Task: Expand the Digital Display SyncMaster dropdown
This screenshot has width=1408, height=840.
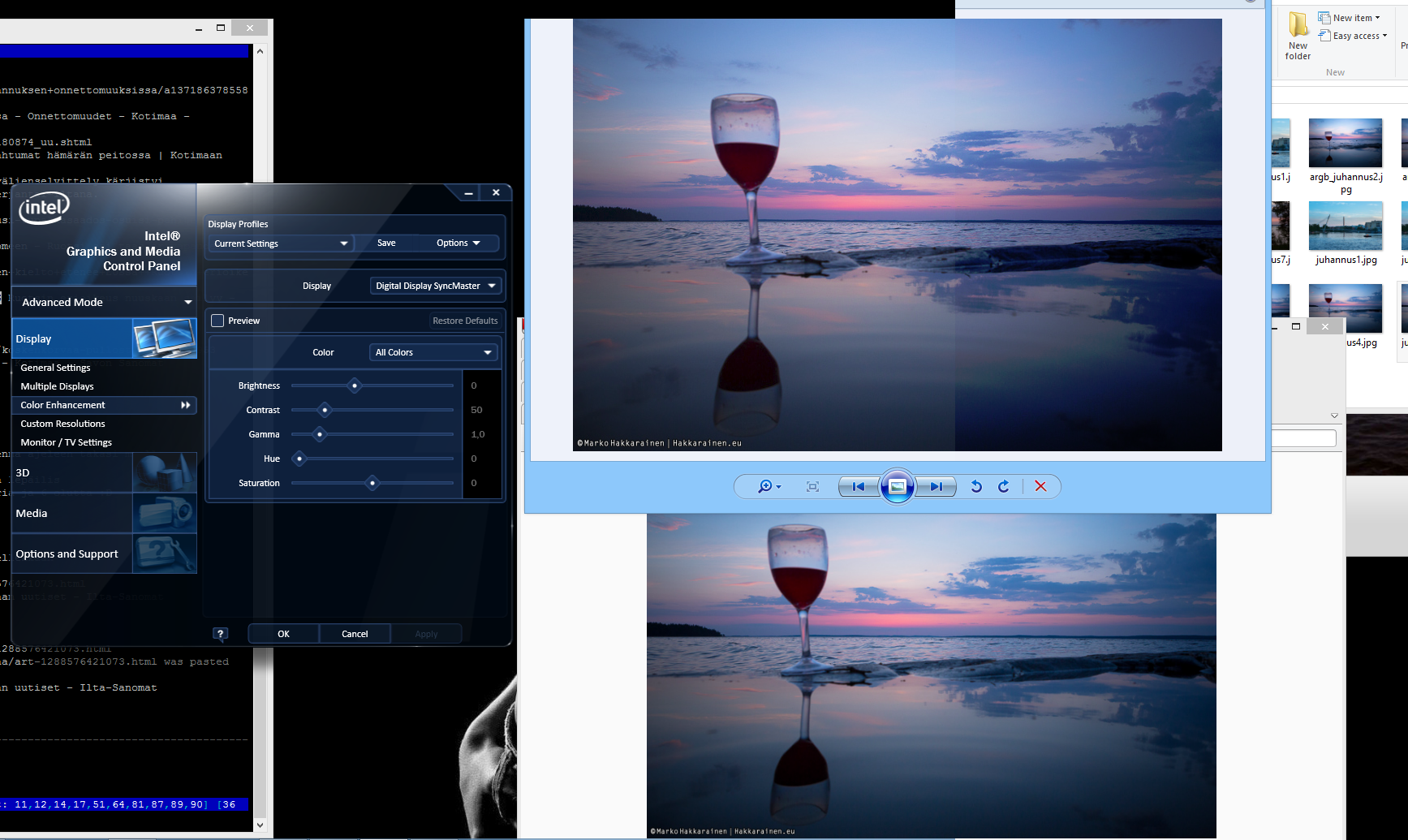Action: click(x=435, y=286)
